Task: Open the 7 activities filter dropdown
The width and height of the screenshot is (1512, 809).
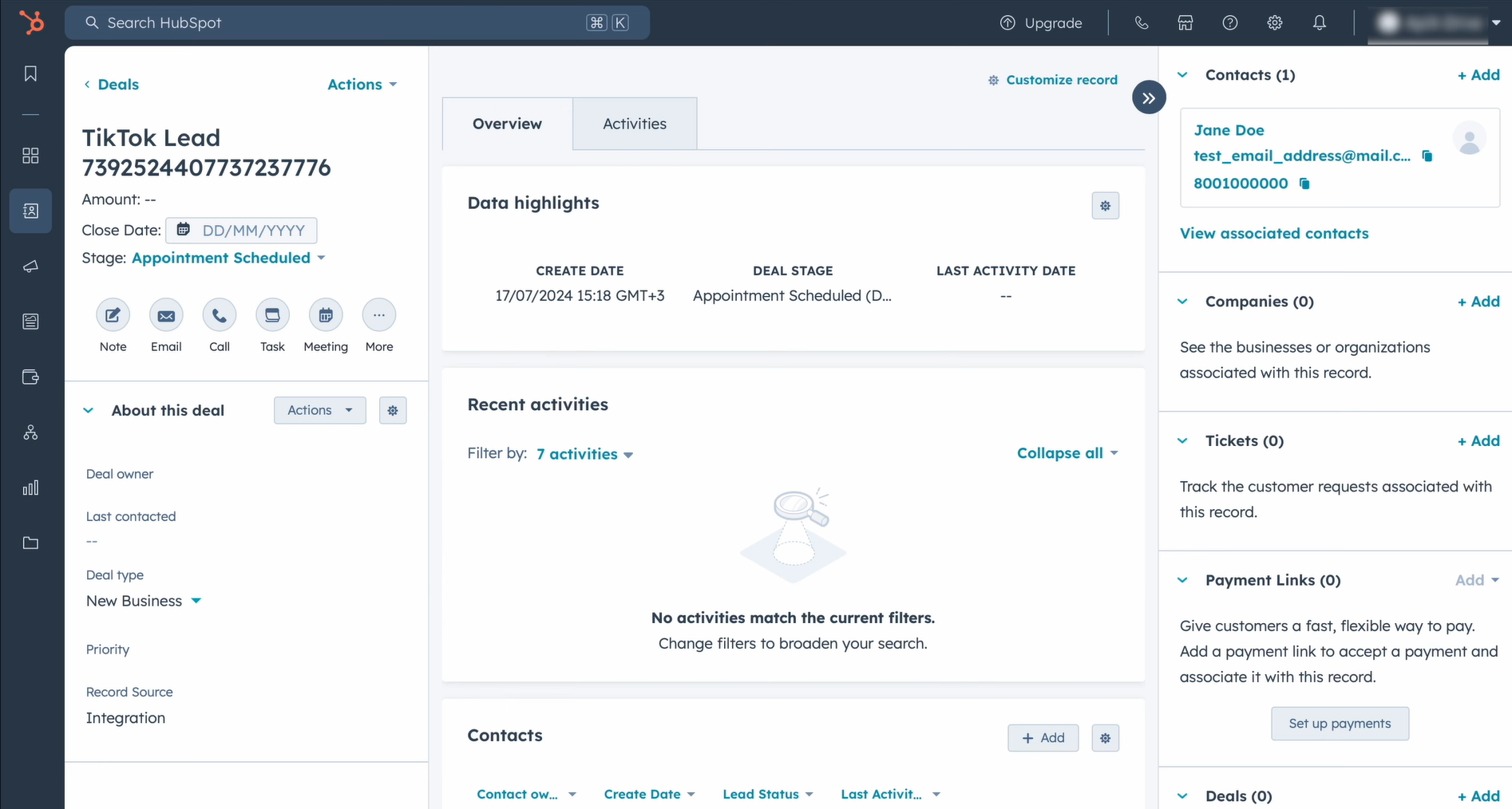Action: 584,454
